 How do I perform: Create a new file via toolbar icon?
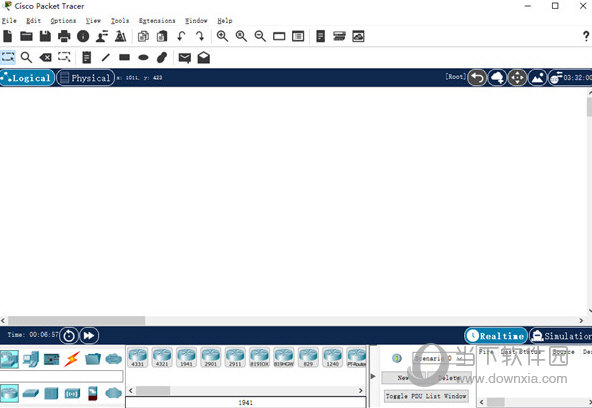8,36
